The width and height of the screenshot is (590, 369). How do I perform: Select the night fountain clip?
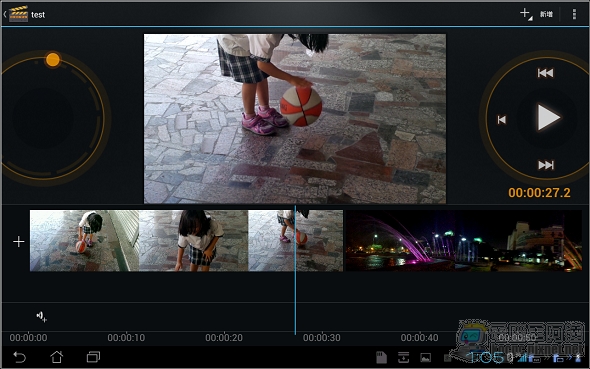coord(464,241)
